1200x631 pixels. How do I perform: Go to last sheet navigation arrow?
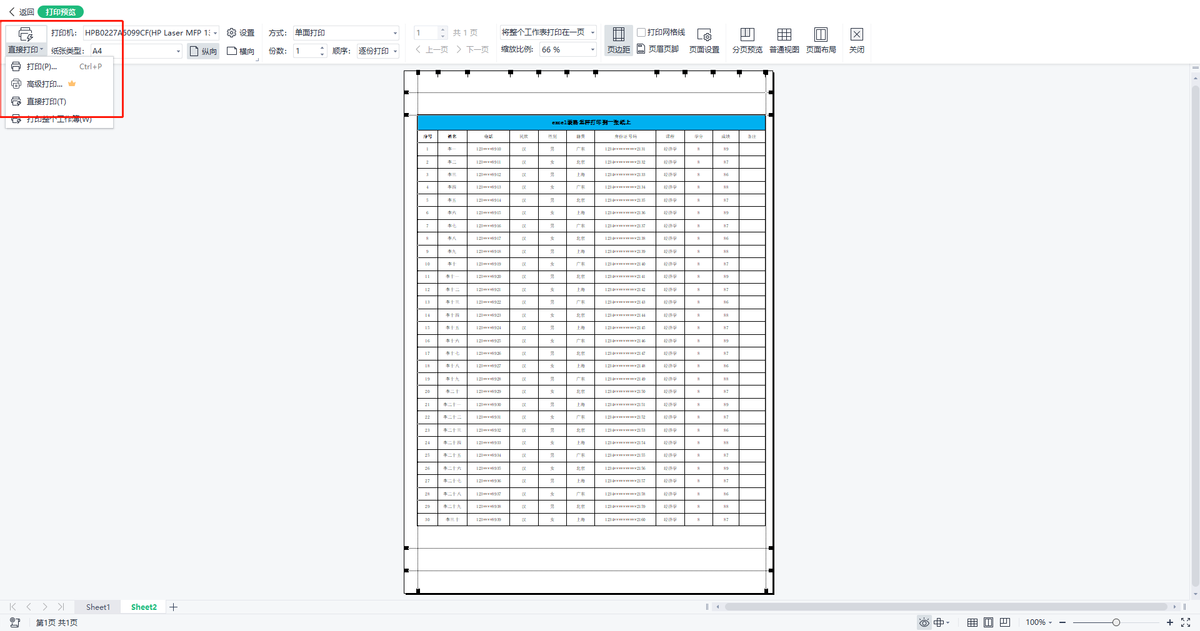pos(61,607)
